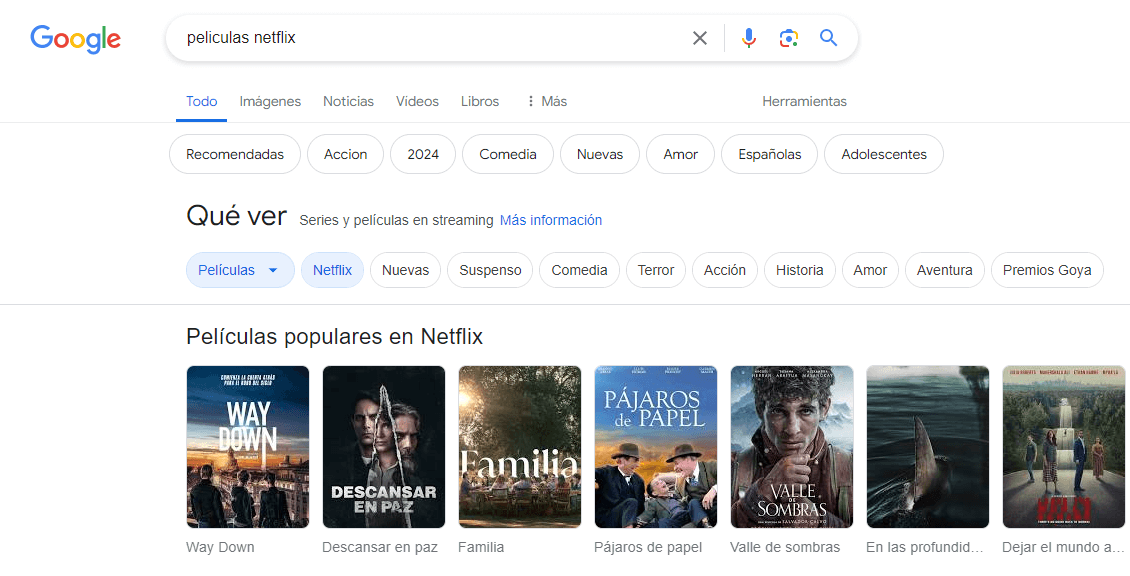Screen dimensions: 1130x576
Task: Clear the search box with X icon
Action: (x=700, y=38)
